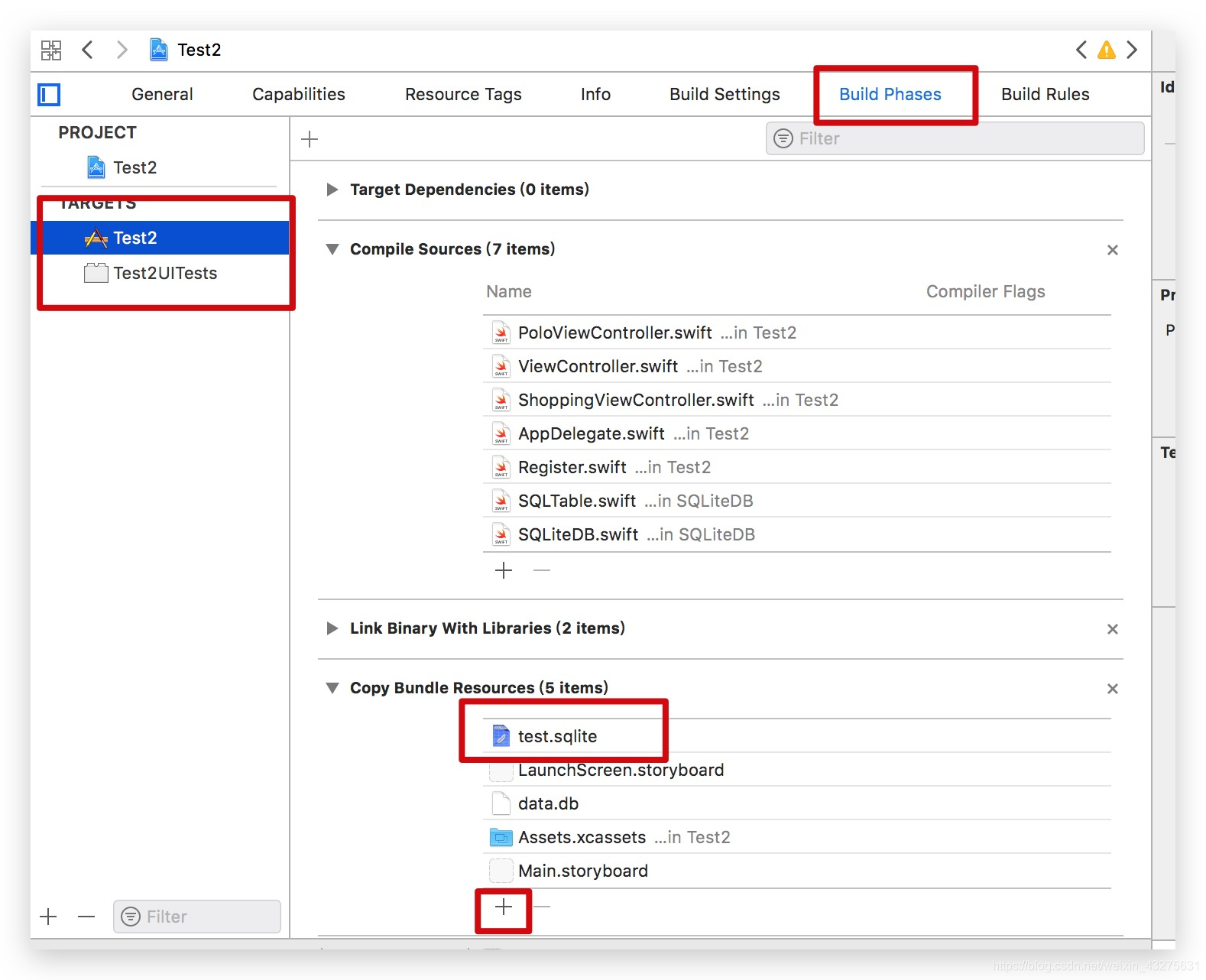
Task: Select ViewController.swift row
Action: pyautogui.click(x=797, y=366)
